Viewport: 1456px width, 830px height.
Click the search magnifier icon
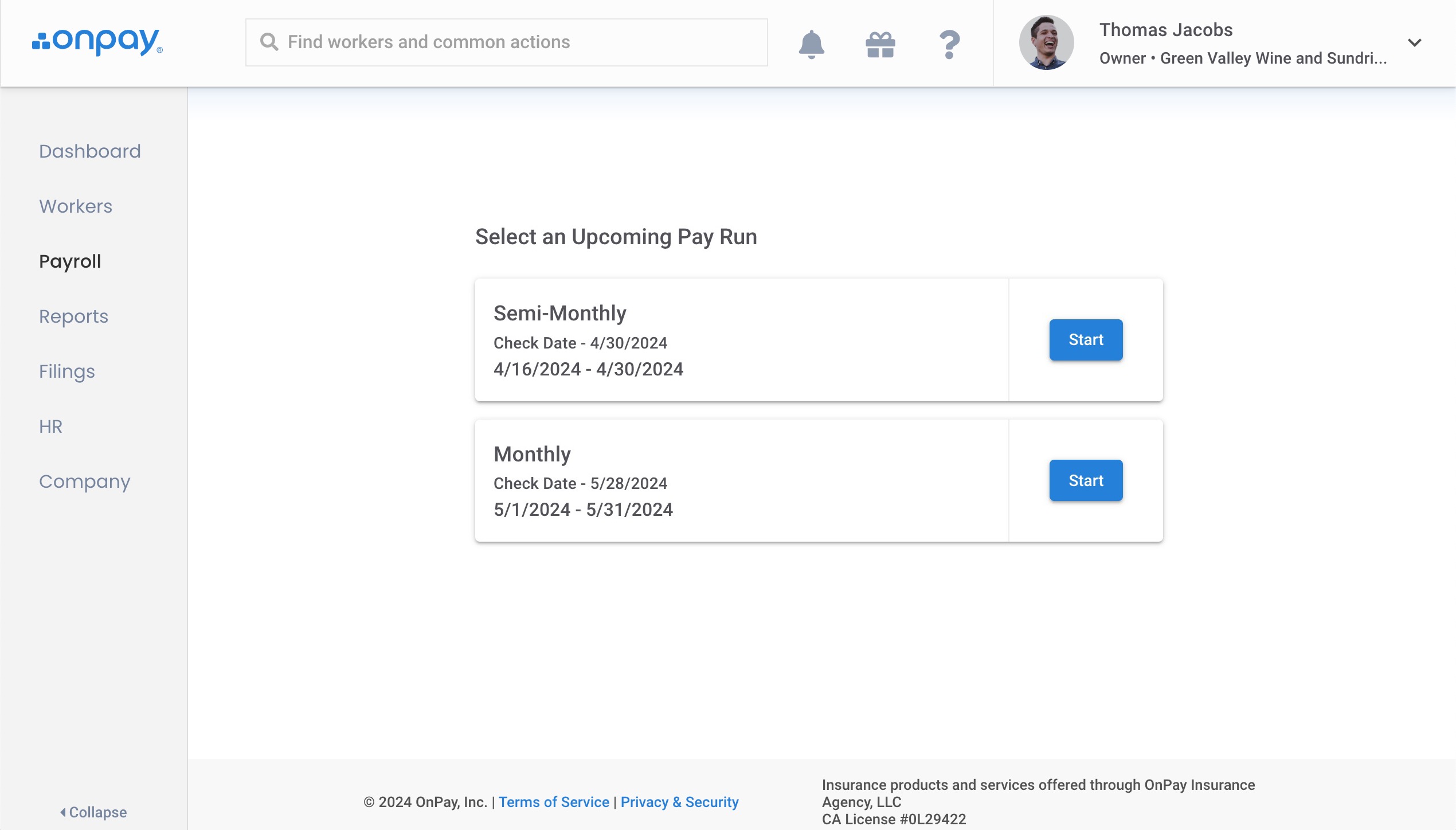[268, 41]
